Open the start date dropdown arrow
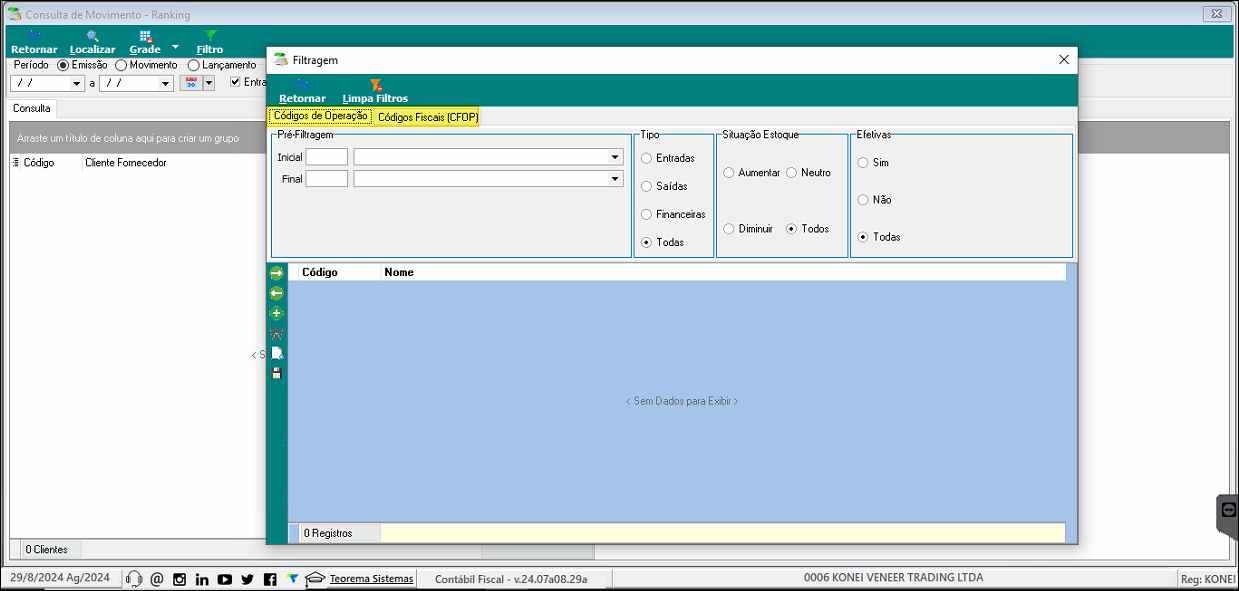 77,84
